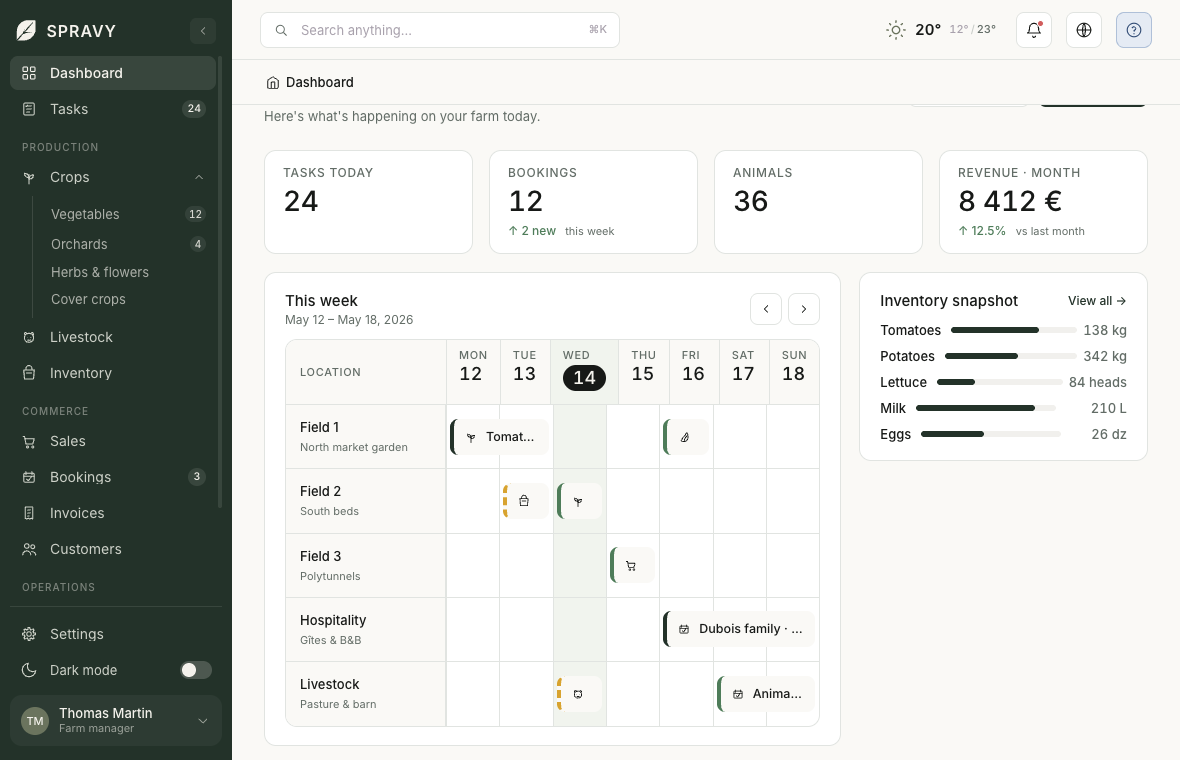Click the Spravy leaf logo
The height and width of the screenshot is (760, 1180).
[x=26, y=30]
